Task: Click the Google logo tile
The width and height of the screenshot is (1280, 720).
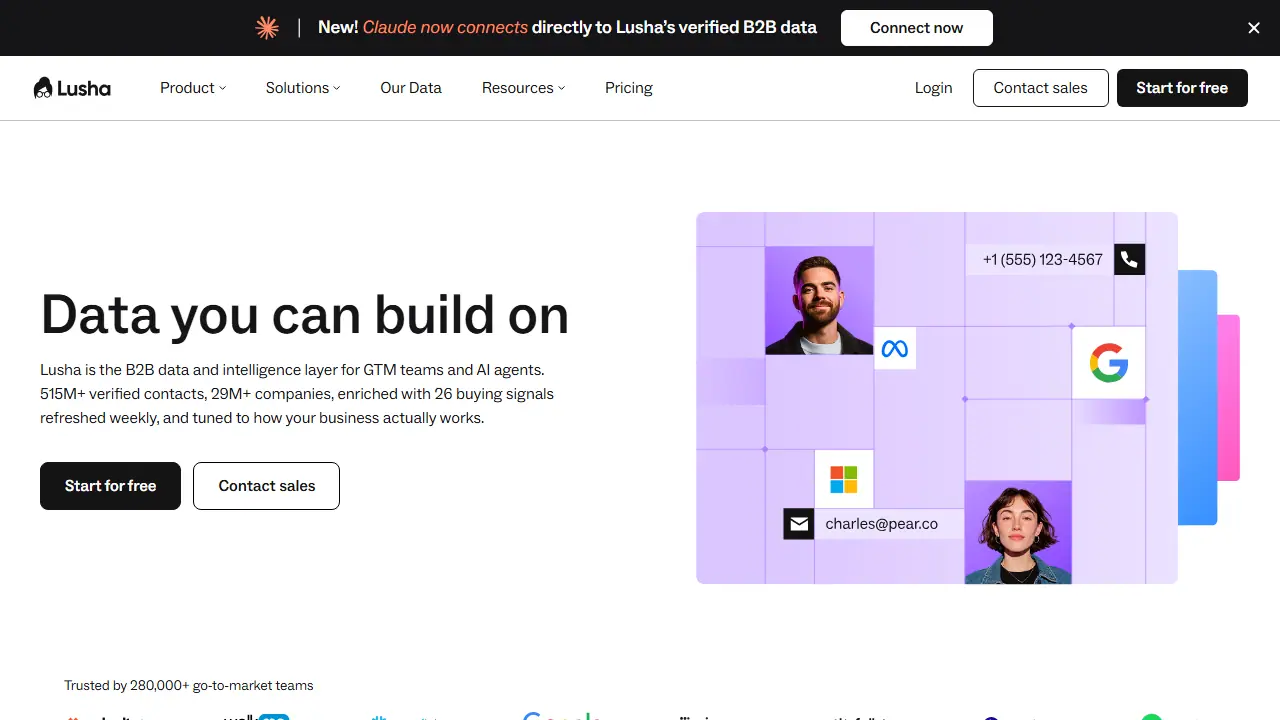Action: click(x=1108, y=362)
